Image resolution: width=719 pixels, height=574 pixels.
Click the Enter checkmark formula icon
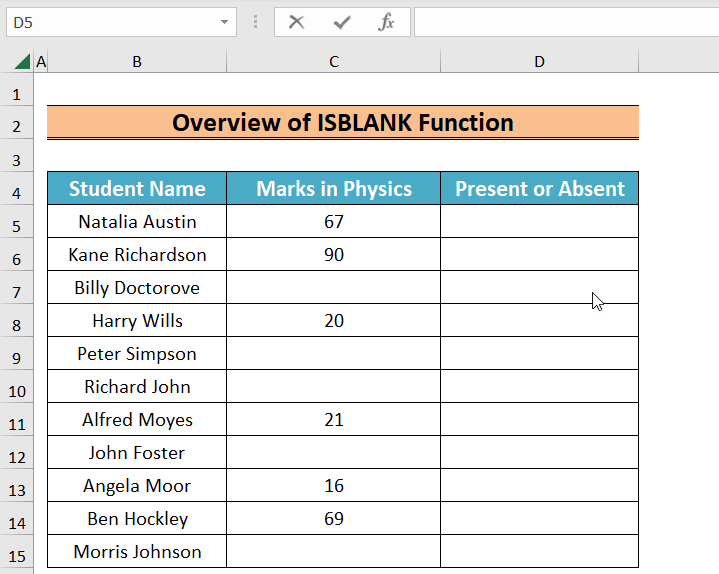pyautogui.click(x=342, y=22)
